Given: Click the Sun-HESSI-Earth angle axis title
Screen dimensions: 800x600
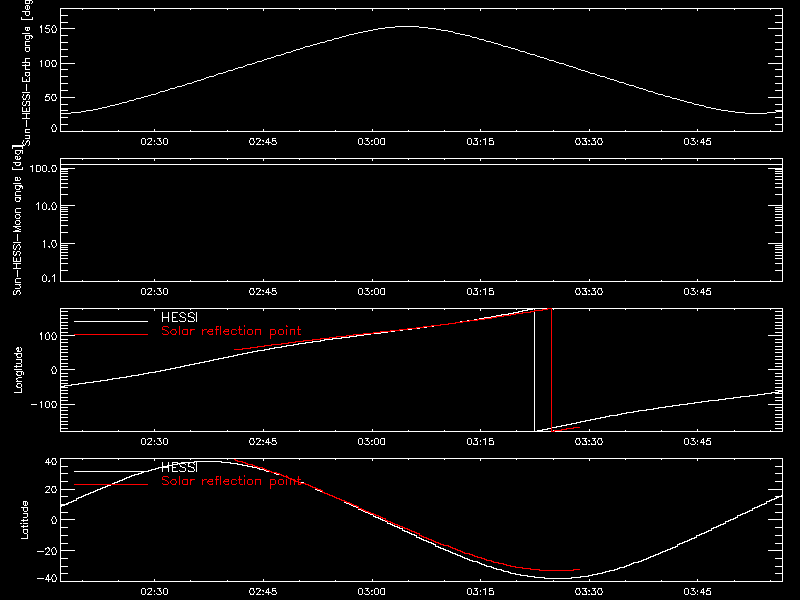Looking at the screenshot, I should click(x=27, y=72).
